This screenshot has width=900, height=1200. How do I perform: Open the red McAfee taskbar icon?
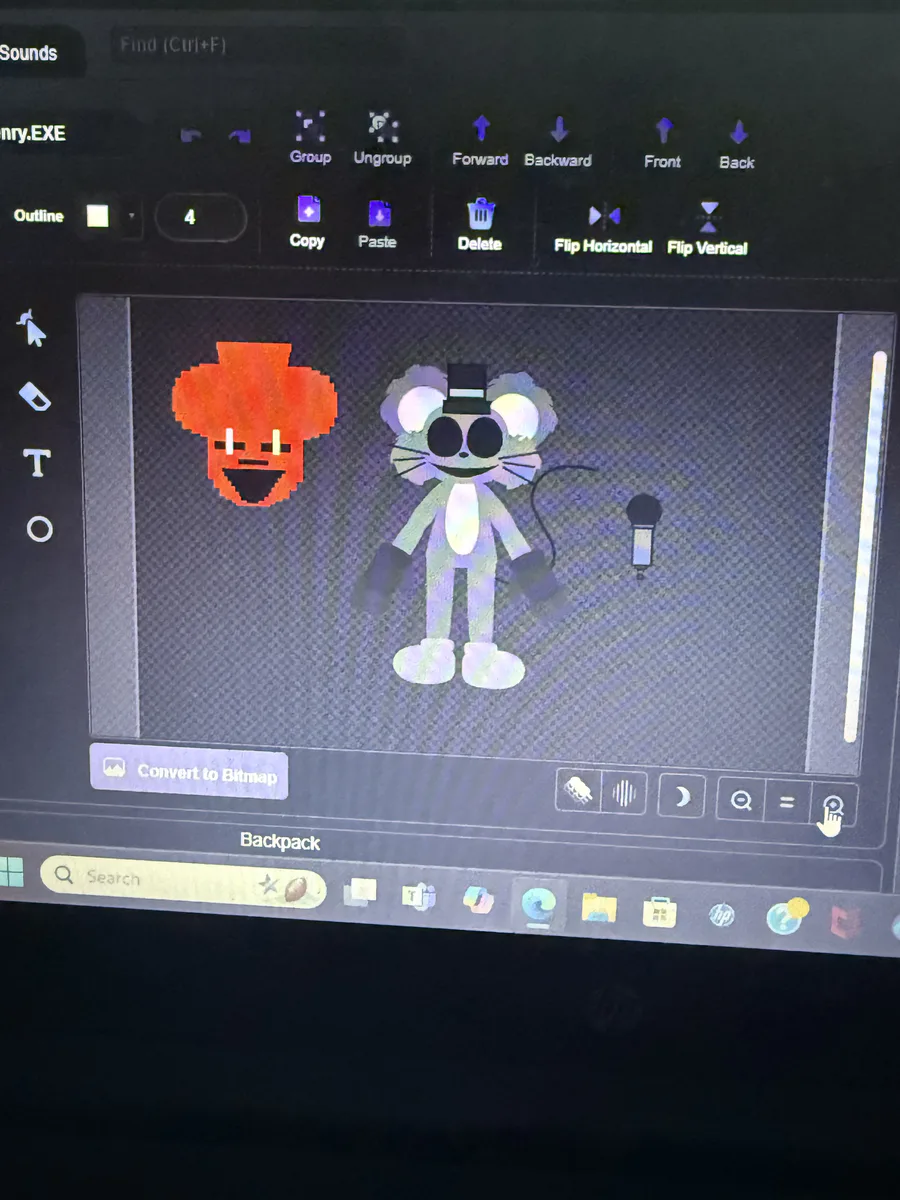pos(846,922)
